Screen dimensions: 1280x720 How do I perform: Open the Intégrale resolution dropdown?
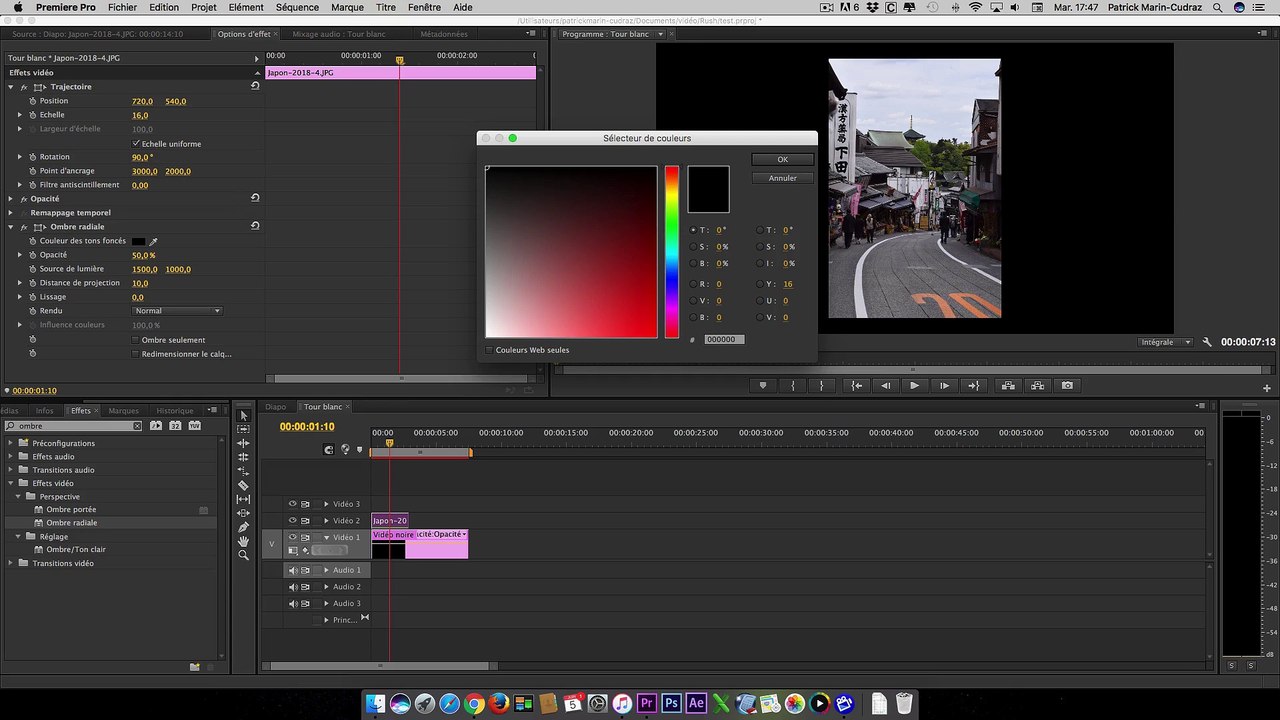[1166, 342]
